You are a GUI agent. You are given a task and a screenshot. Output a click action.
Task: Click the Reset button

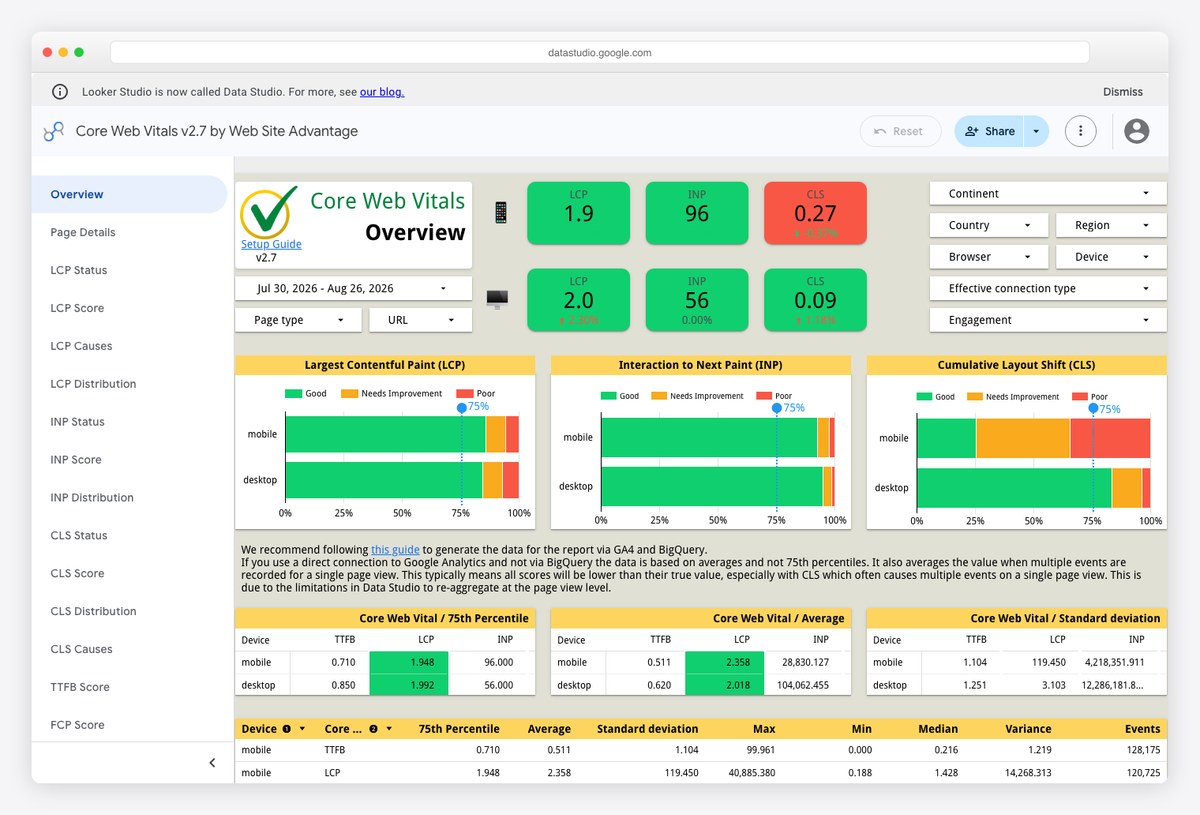point(900,131)
